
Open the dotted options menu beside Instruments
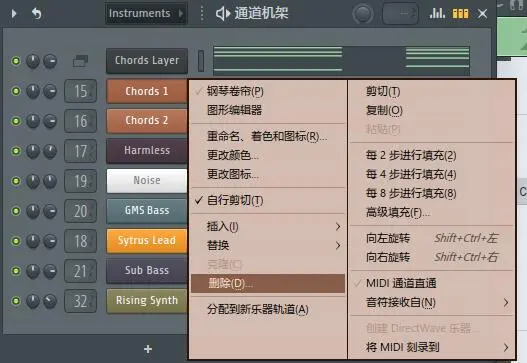click(202, 13)
